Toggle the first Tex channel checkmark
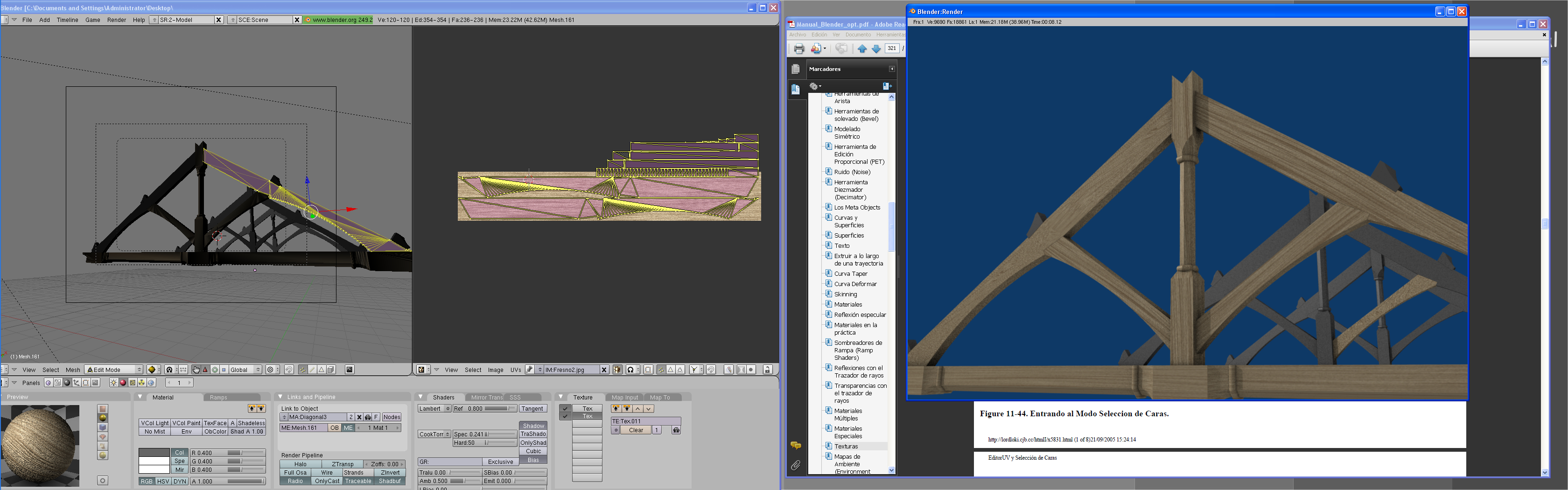 tap(566, 409)
